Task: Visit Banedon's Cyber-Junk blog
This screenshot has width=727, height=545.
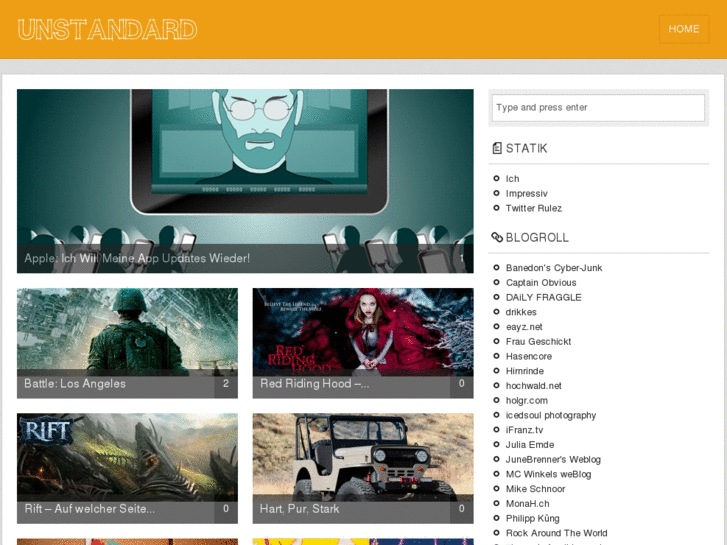Action: (x=554, y=268)
